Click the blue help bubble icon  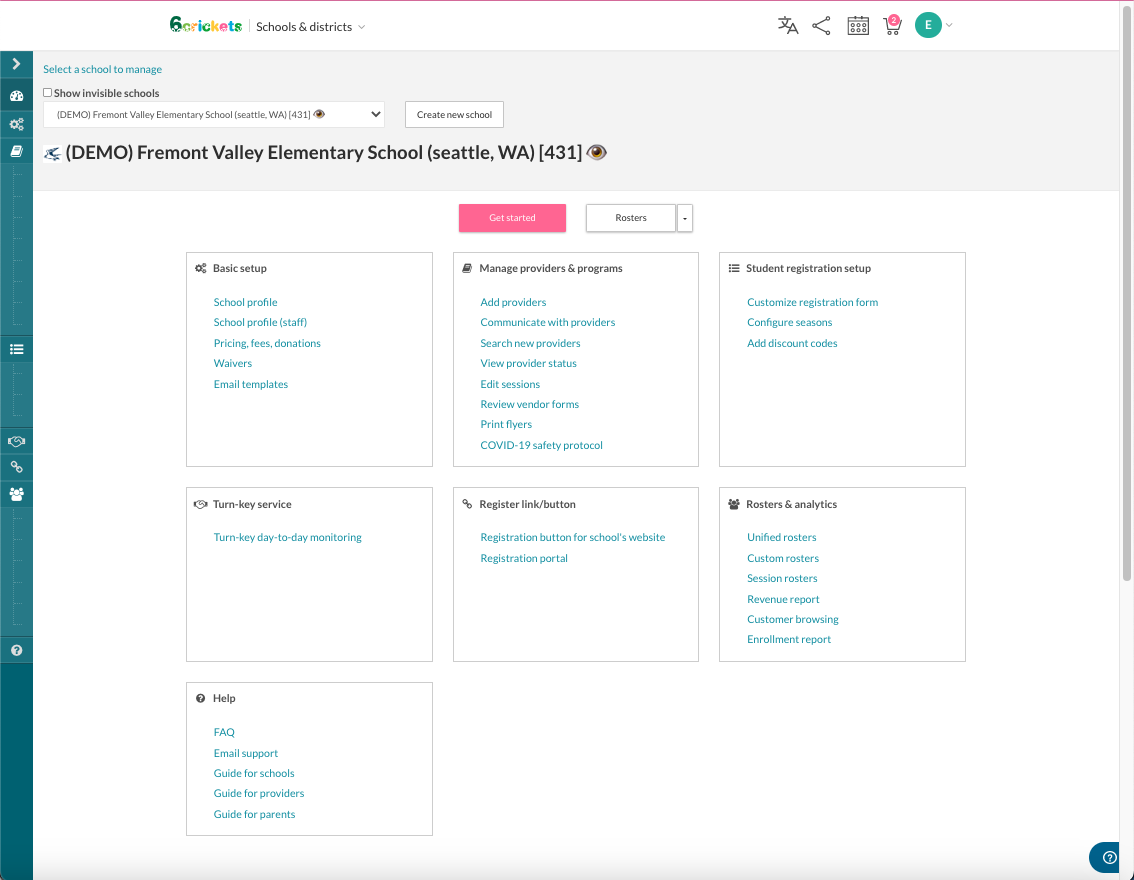(x=1109, y=857)
